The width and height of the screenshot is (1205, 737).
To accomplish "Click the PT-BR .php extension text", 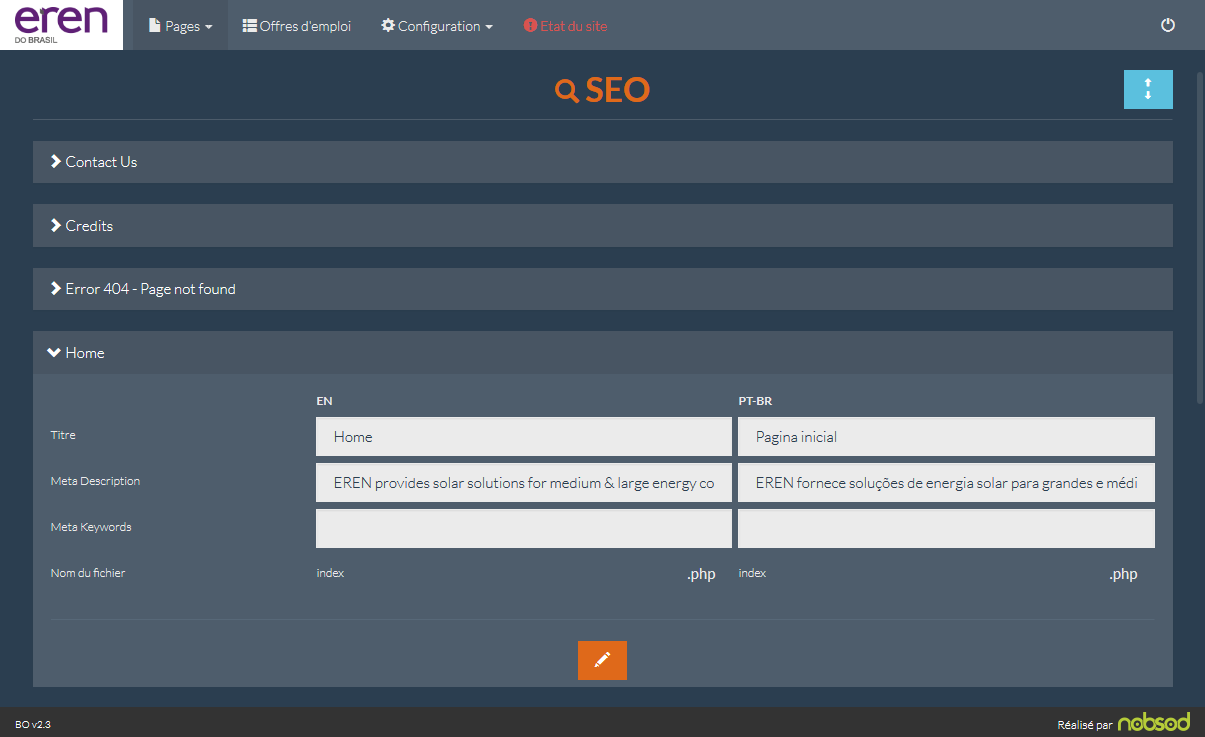I will [x=1123, y=574].
